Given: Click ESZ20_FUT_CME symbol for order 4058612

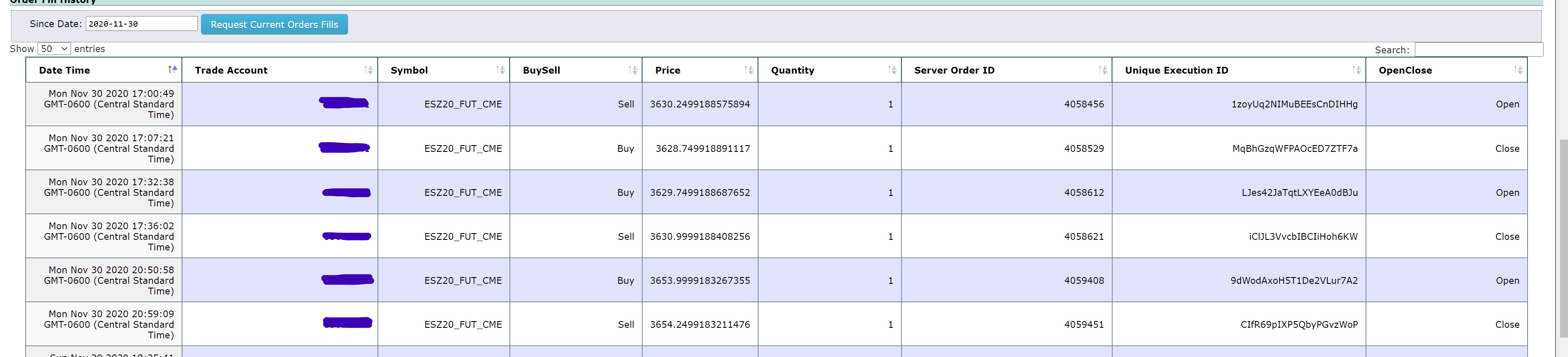Looking at the screenshot, I should 463,192.
